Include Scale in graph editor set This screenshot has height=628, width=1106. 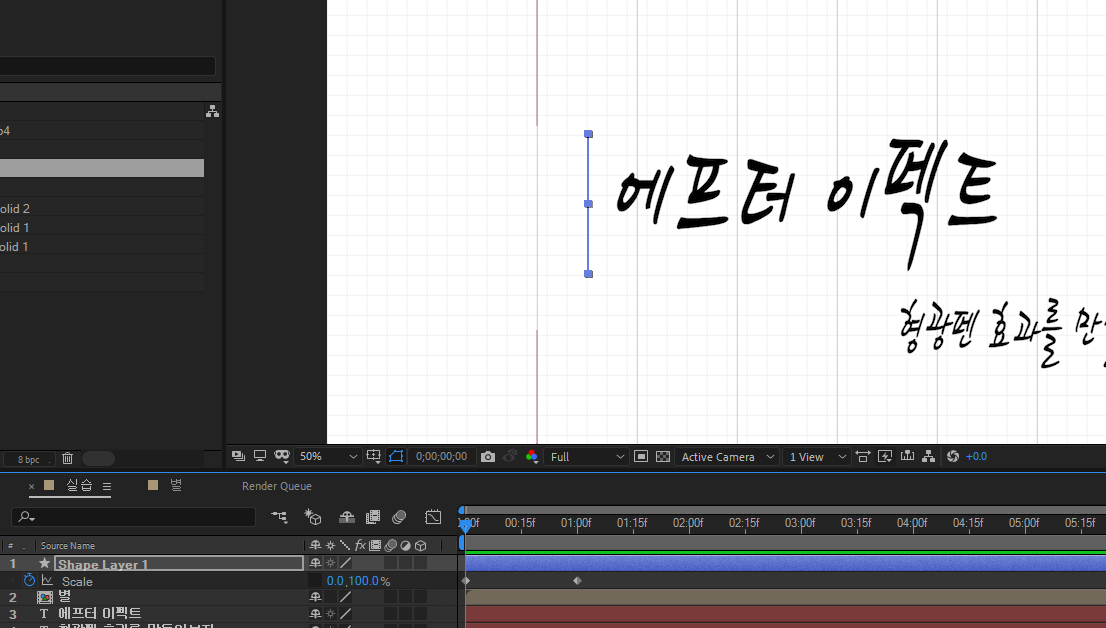click(47, 580)
